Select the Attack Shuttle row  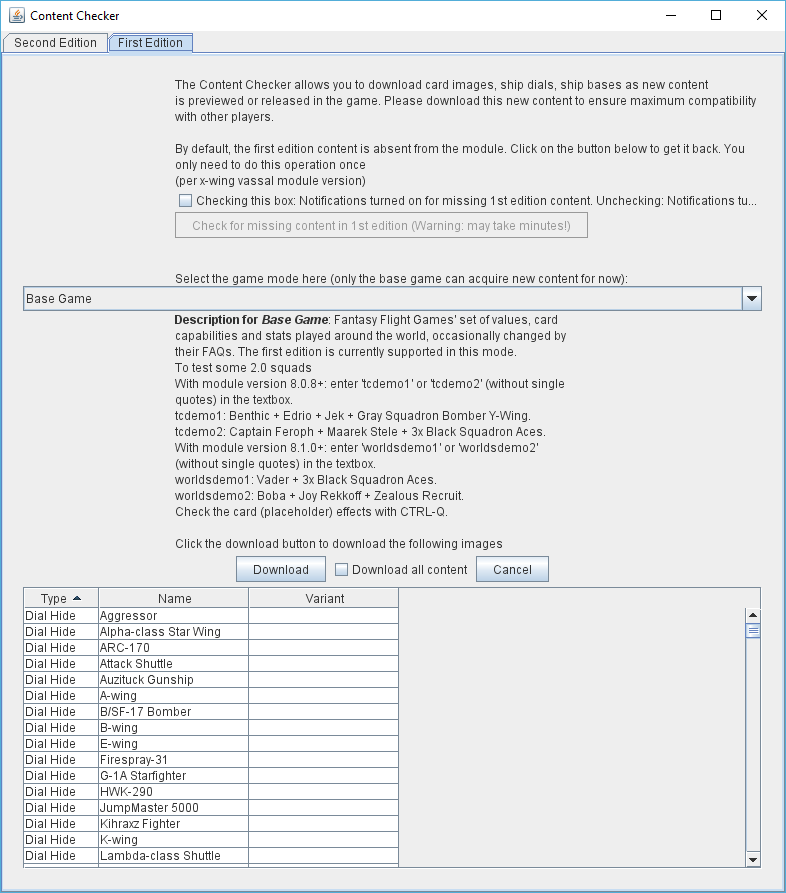[211, 663]
